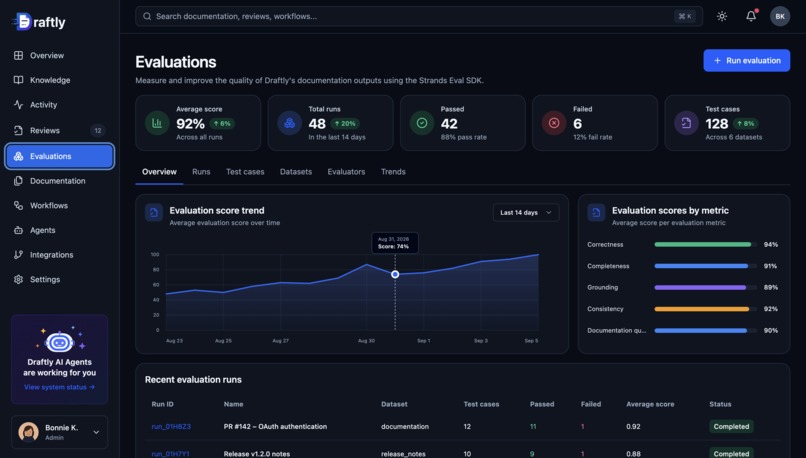Click Completed status for OAuth authentication run
This screenshot has height=458, width=806.
[731, 427]
